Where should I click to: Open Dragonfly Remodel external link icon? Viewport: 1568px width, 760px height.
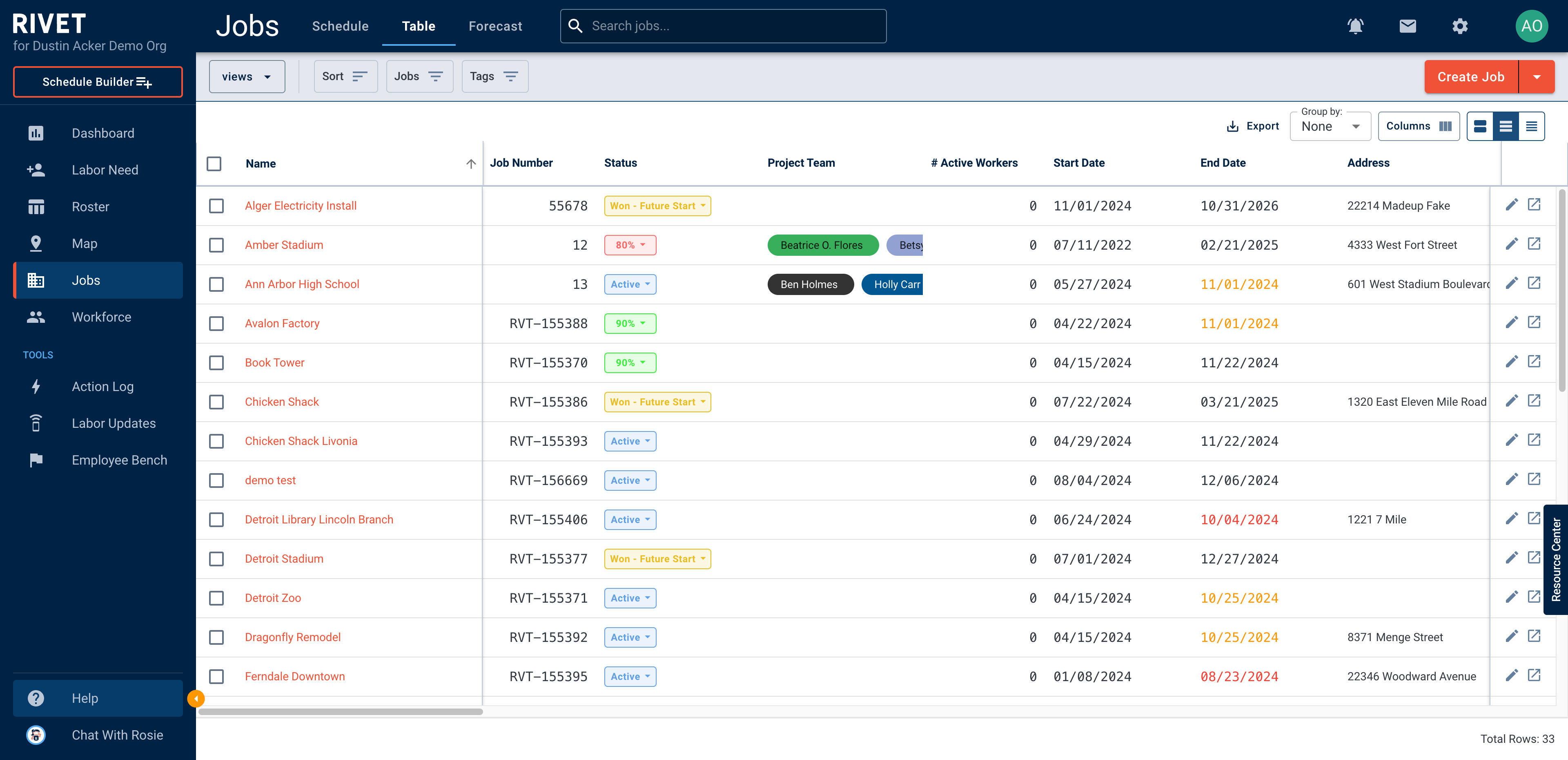(x=1534, y=636)
